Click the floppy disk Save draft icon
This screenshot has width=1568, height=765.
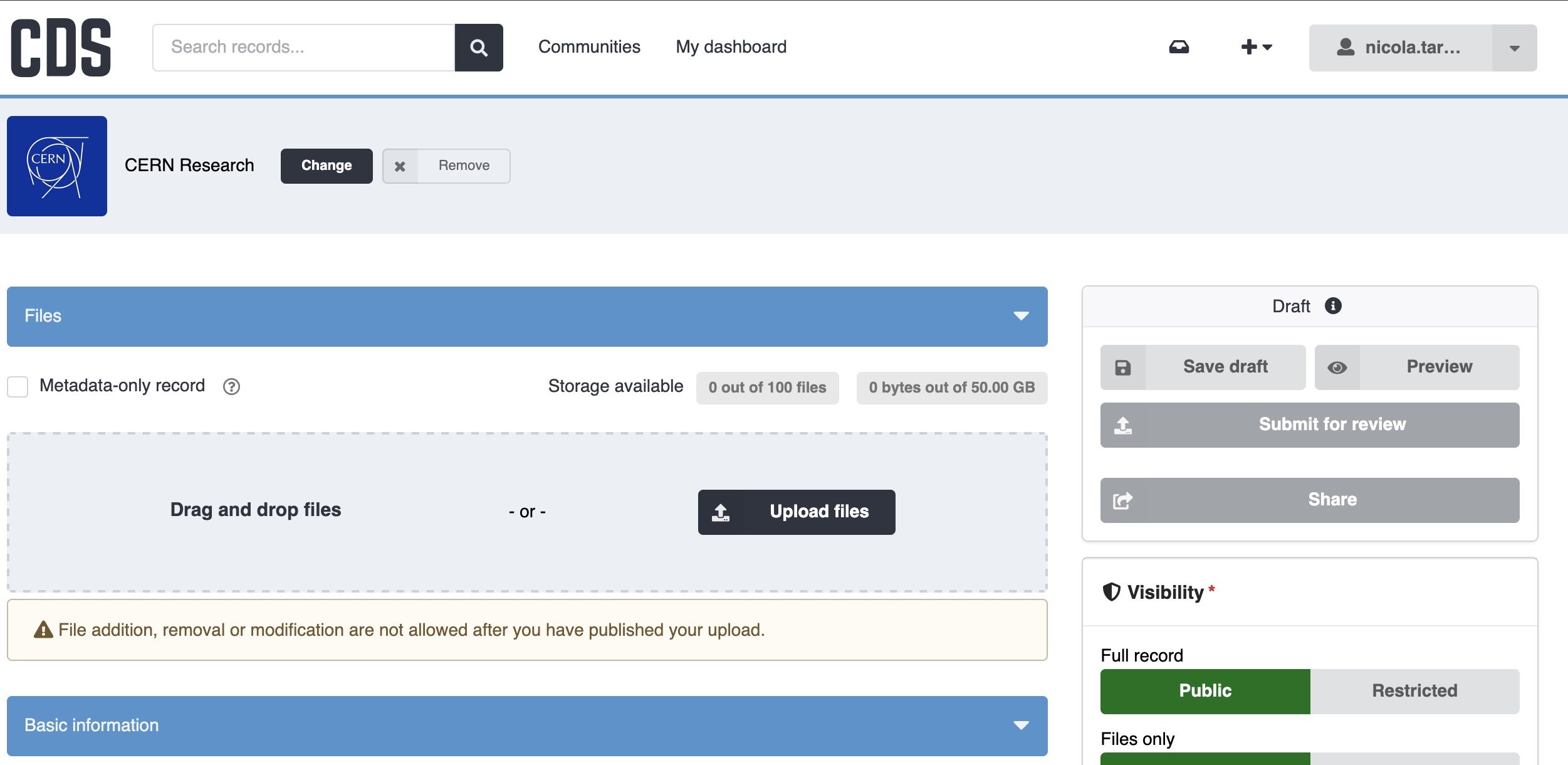coord(1123,367)
